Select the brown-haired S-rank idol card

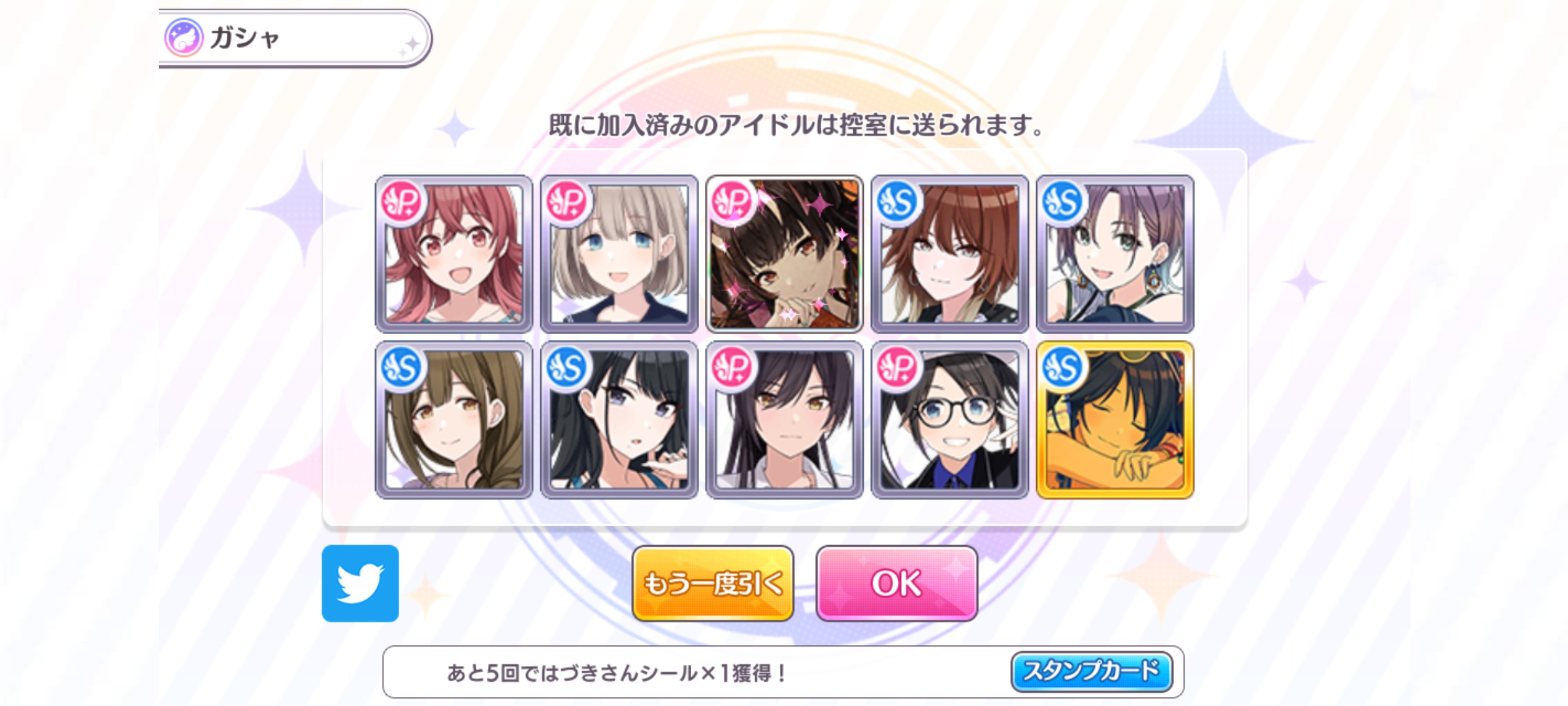[x=950, y=254]
